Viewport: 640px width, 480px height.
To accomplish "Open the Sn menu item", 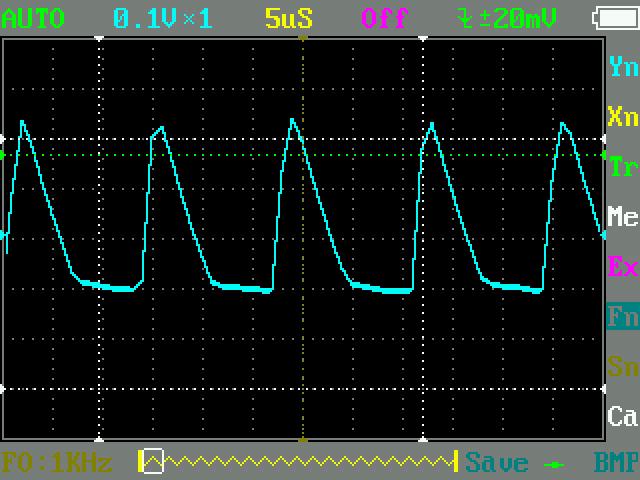I will [x=623, y=366].
